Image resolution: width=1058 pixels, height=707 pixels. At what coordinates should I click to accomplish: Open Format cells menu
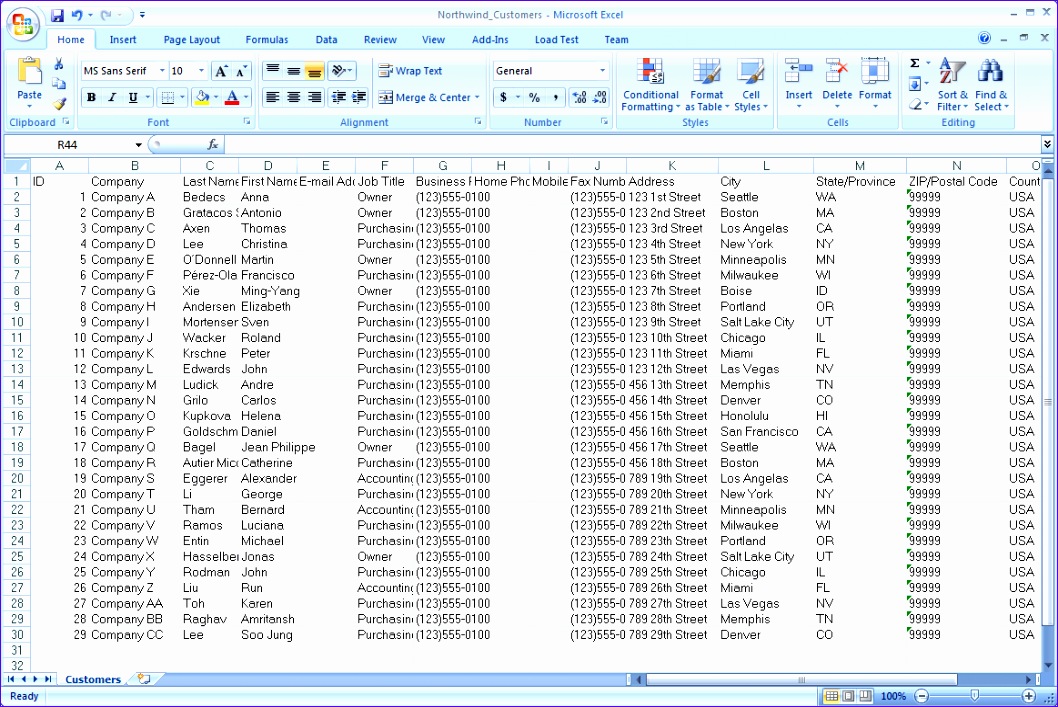tap(875, 84)
